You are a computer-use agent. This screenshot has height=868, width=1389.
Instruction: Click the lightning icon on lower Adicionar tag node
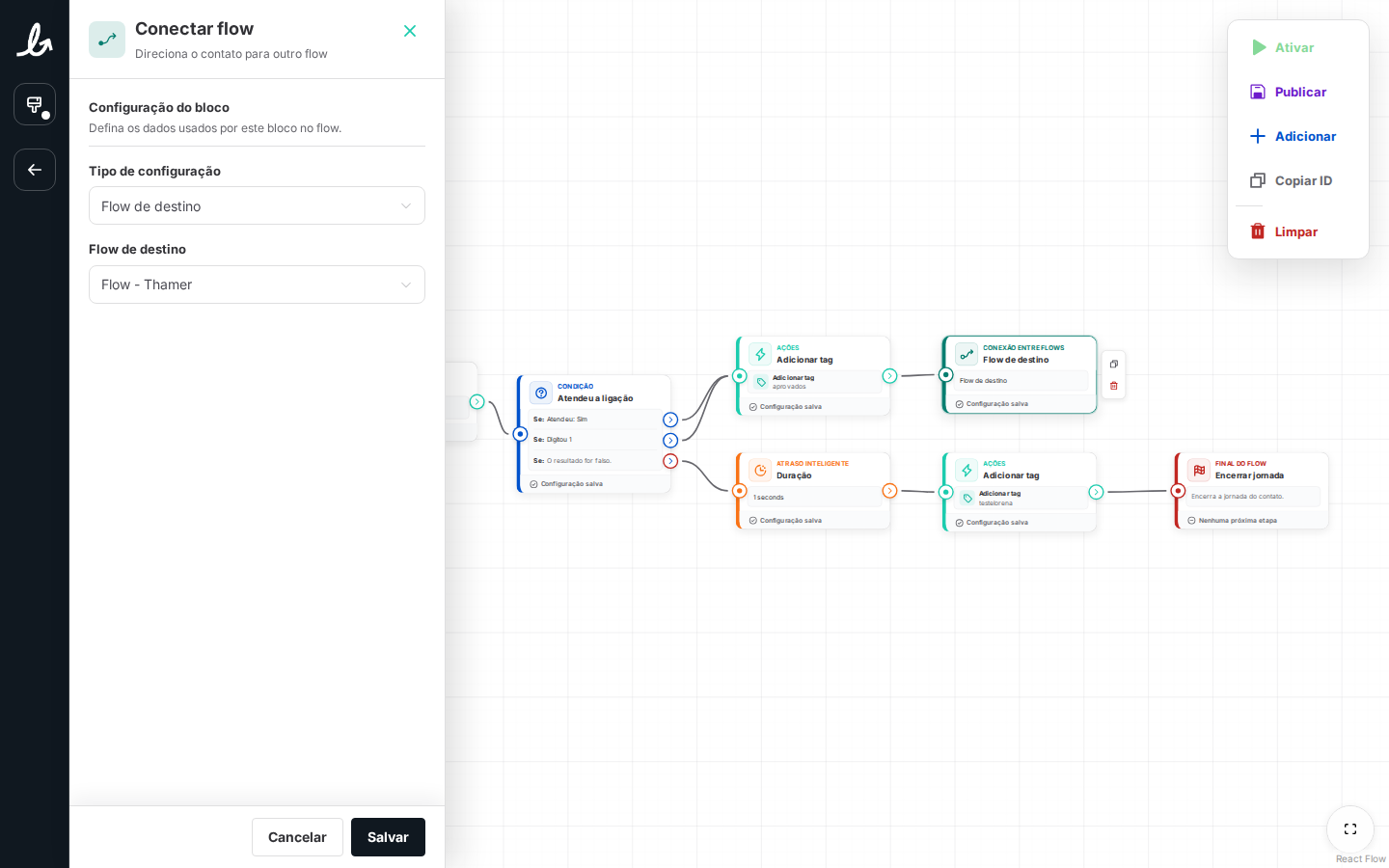967,470
